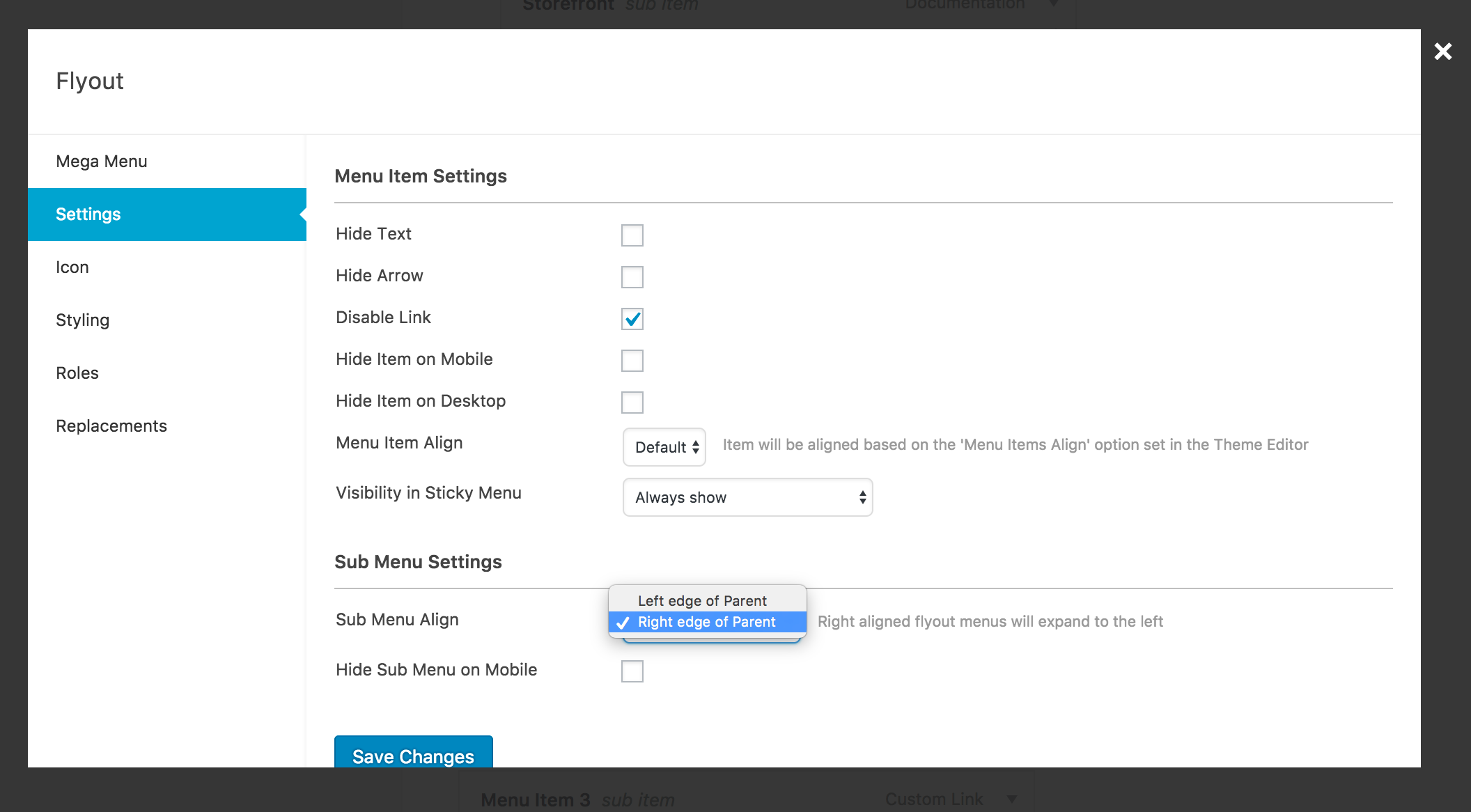Select the highlighted Settings tab
The image size is (1471, 812).
pos(88,214)
